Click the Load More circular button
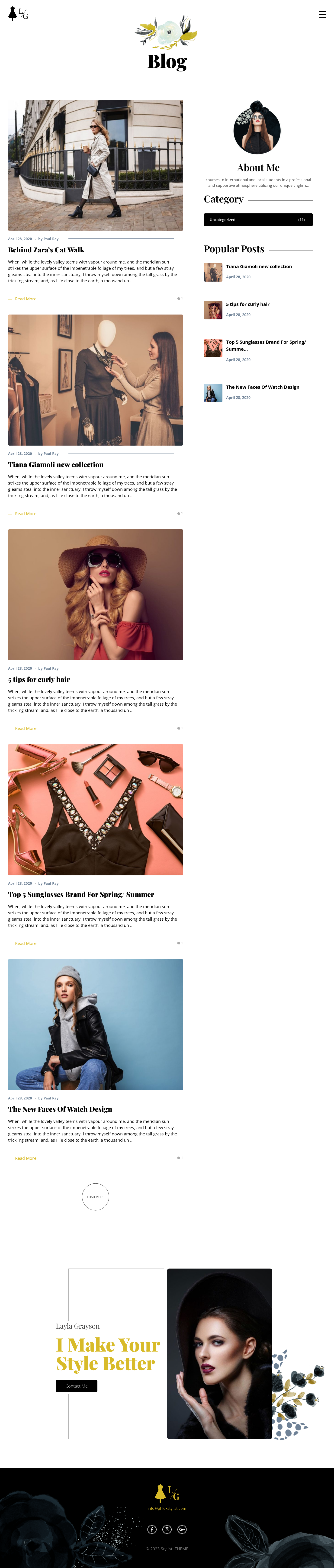This screenshot has width=334, height=1568. click(96, 1197)
